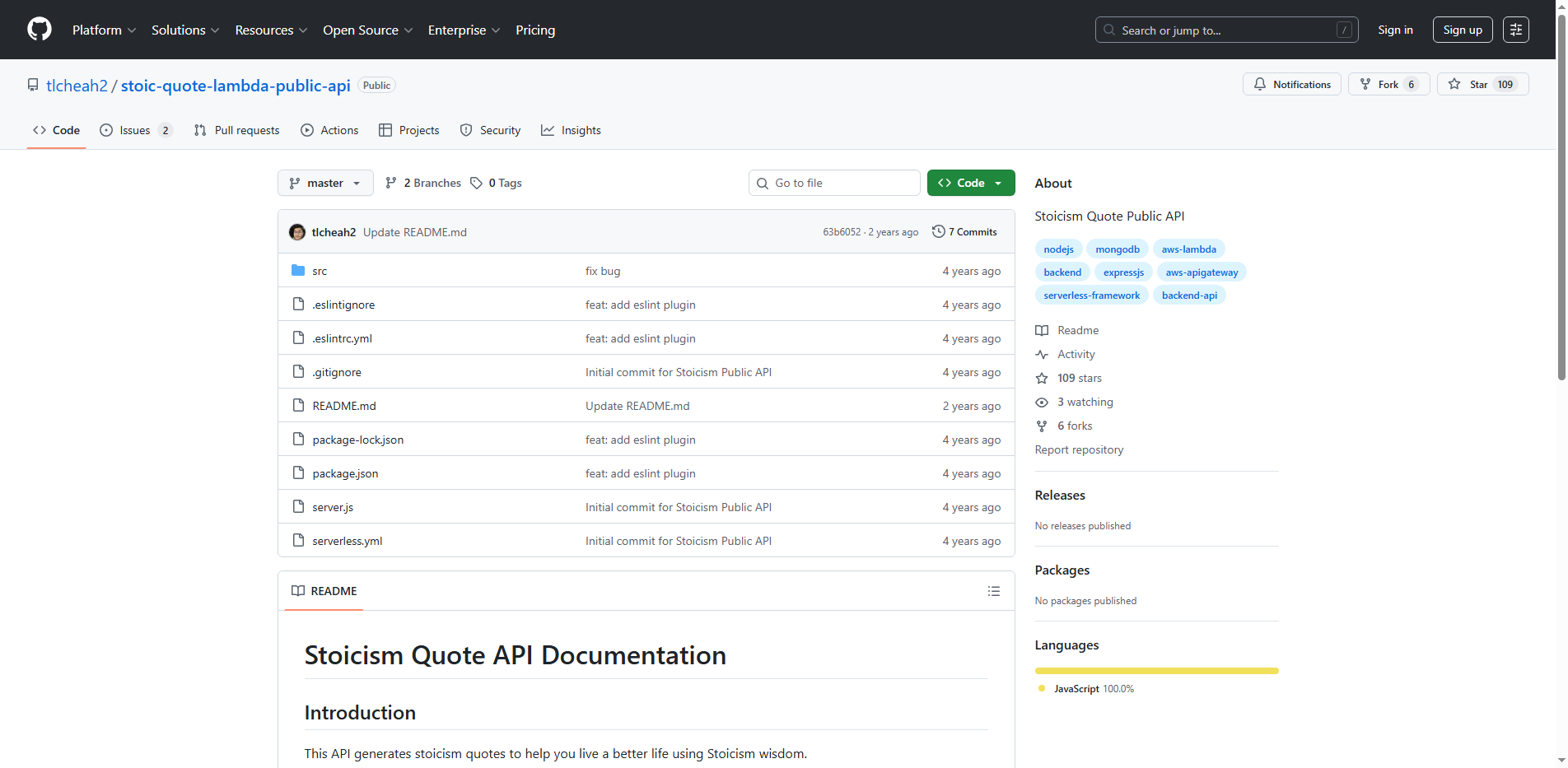Click the Notifications bell icon
The height and width of the screenshot is (768, 1568).
(1260, 84)
